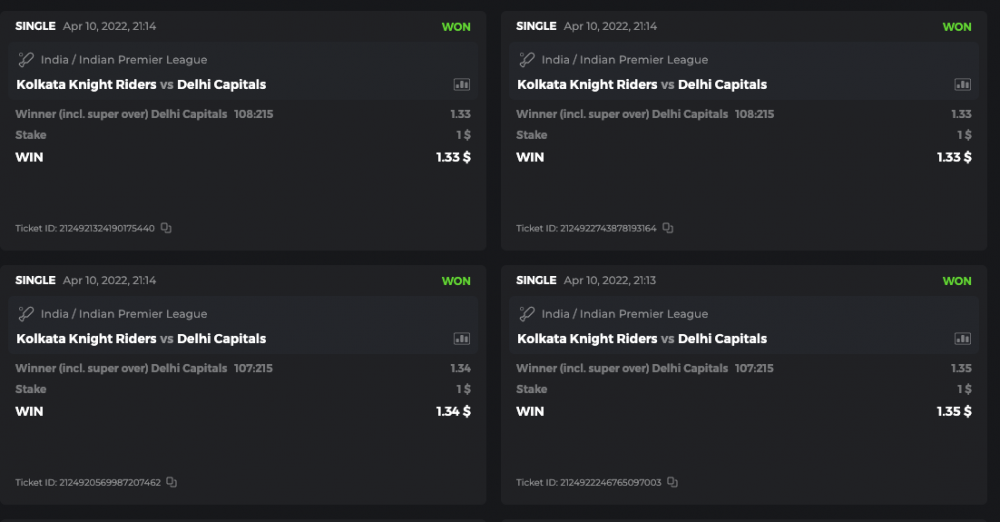This screenshot has width=1000, height=522.
Task: Click cricket icon on the 21:13 bet card
Action: tap(527, 314)
